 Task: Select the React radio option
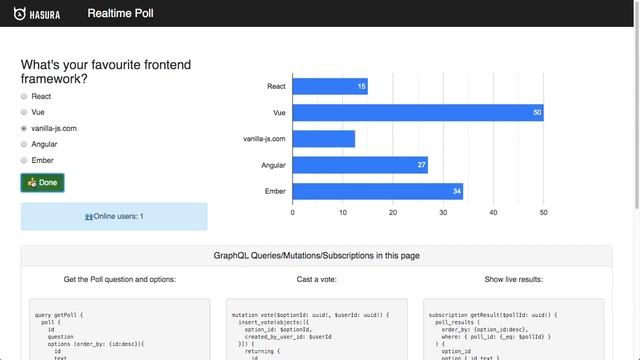pyautogui.click(x=24, y=96)
